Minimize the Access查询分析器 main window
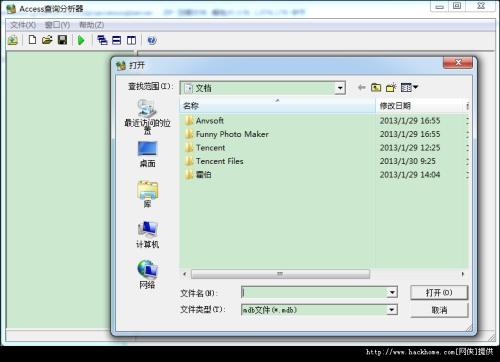 pyautogui.click(x=439, y=6)
